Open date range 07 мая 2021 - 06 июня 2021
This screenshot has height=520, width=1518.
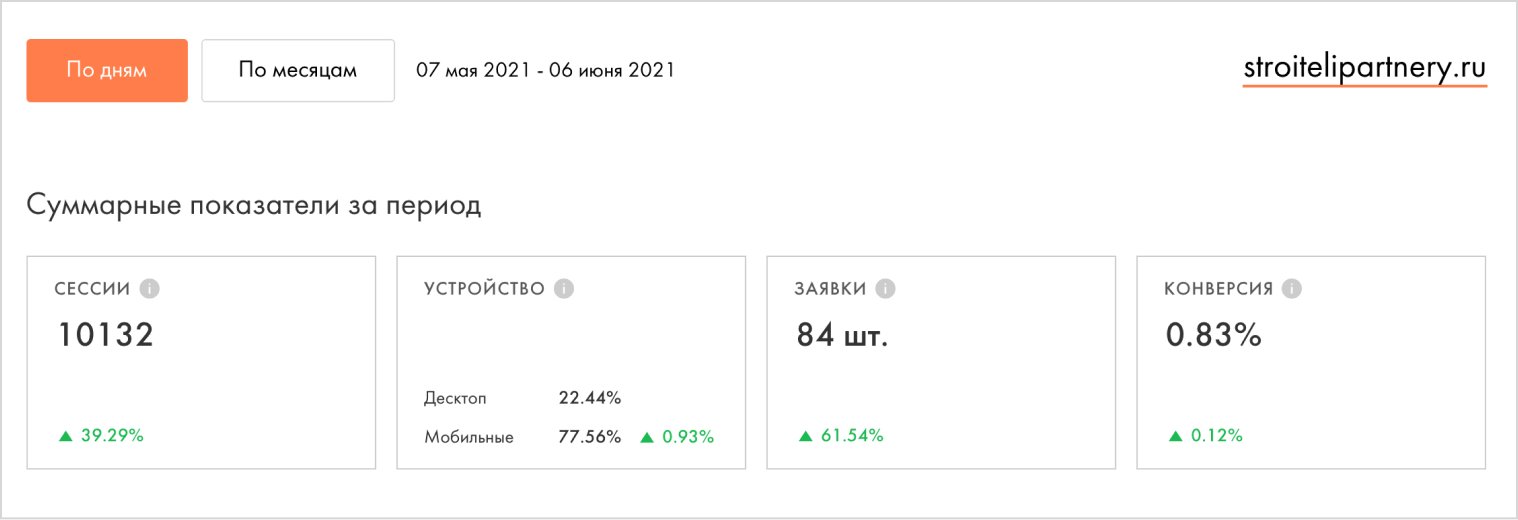click(545, 71)
